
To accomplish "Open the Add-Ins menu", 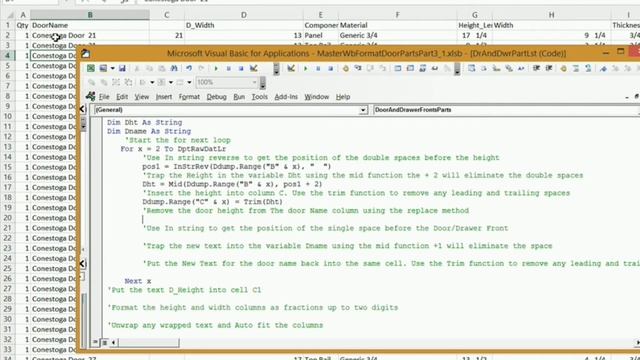I will pos(286,97).
